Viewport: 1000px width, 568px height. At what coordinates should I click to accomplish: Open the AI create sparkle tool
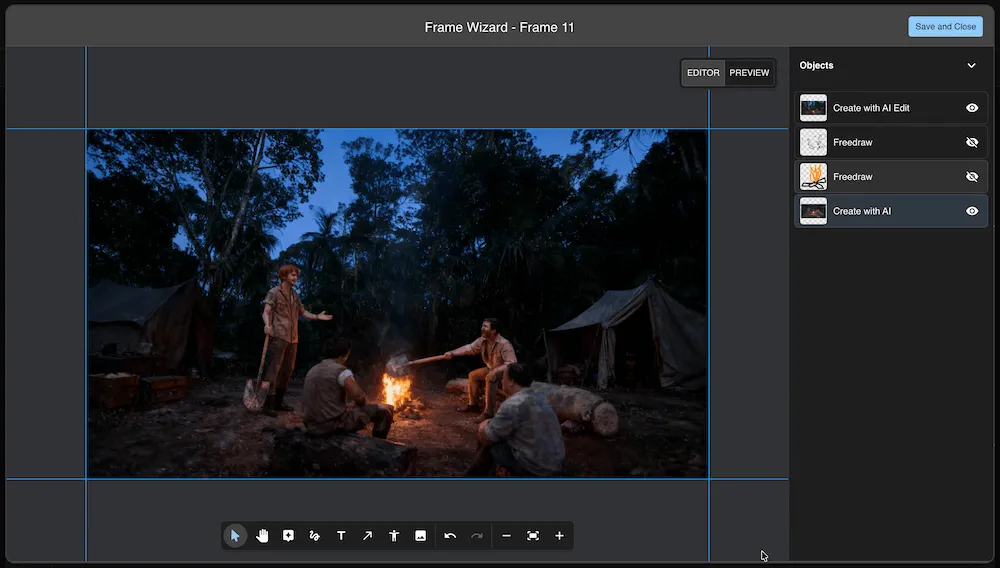288,536
